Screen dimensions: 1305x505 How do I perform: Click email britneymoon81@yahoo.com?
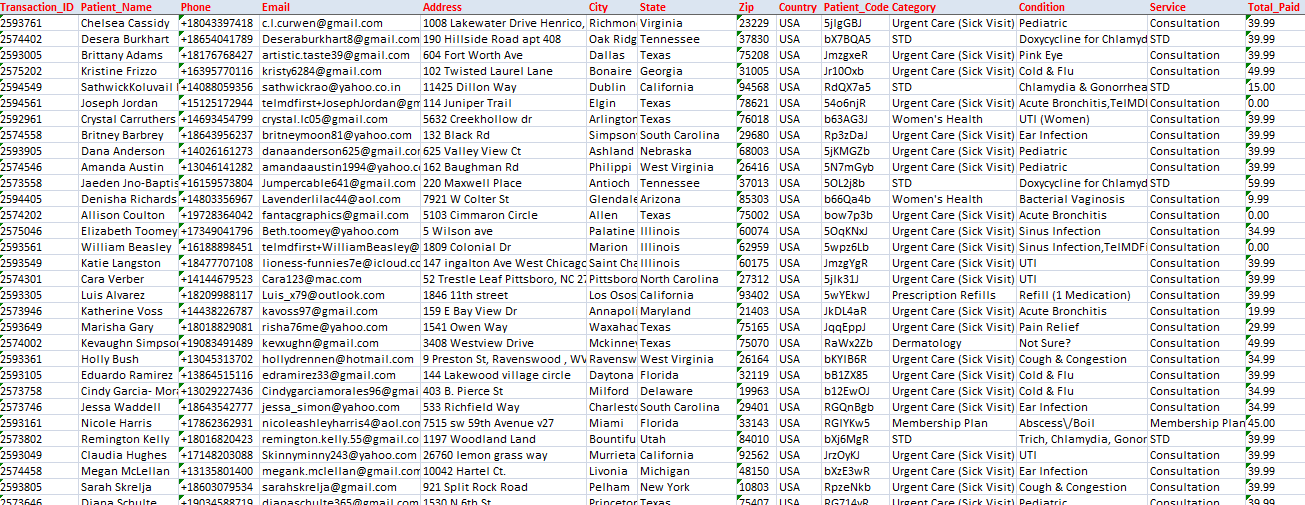click(x=340, y=135)
